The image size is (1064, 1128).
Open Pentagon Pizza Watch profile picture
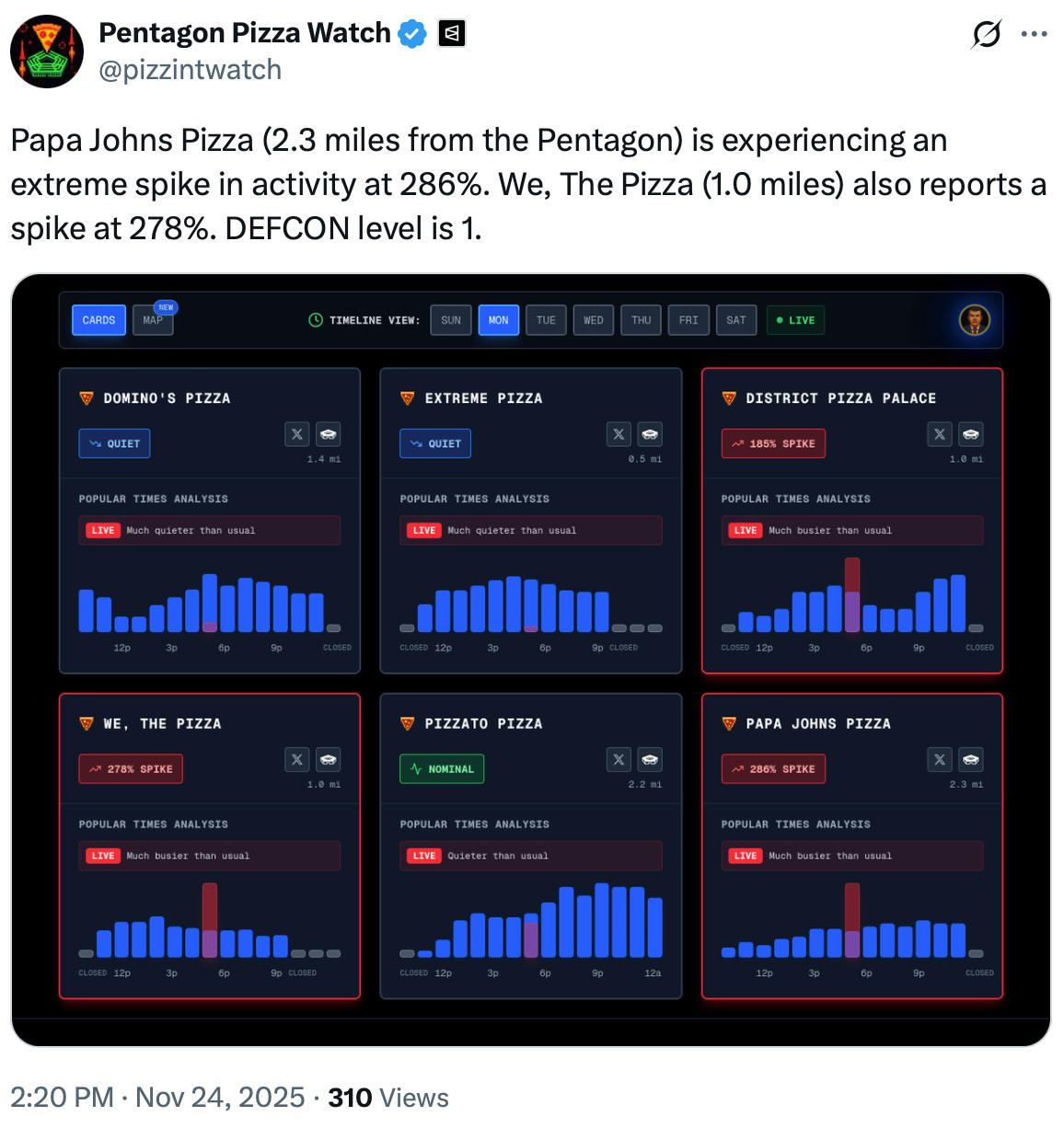coord(47,52)
